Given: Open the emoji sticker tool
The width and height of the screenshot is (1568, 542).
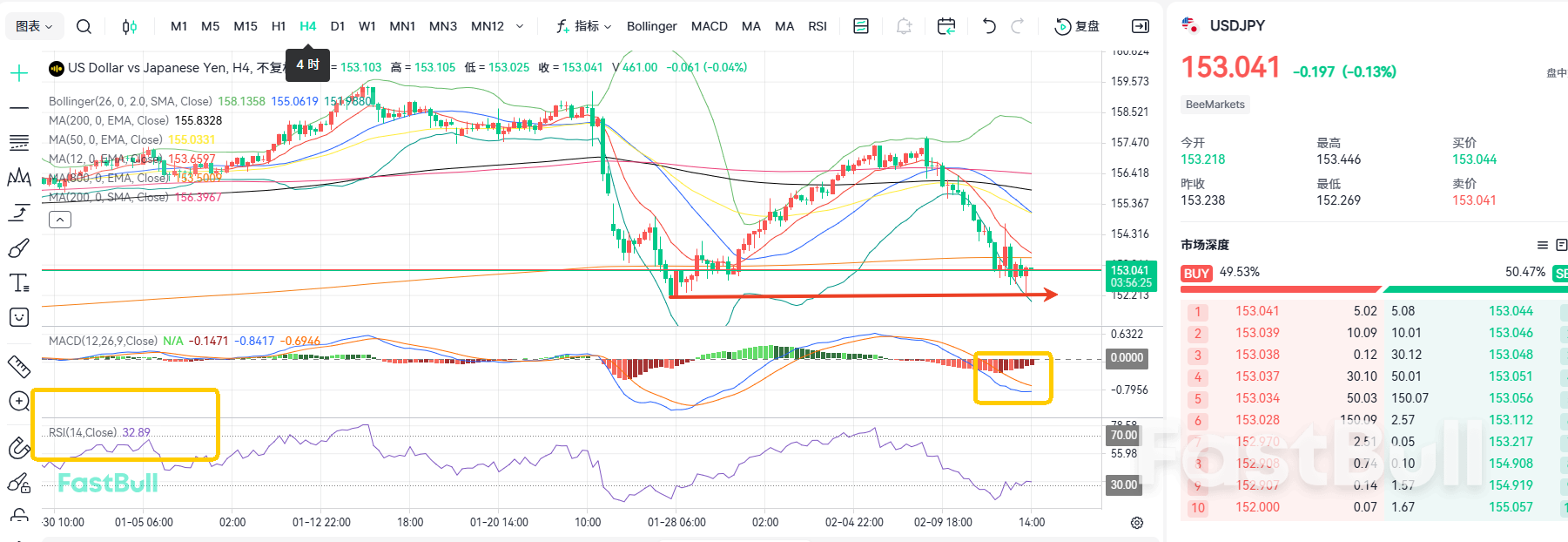Looking at the screenshot, I should (x=19, y=317).
